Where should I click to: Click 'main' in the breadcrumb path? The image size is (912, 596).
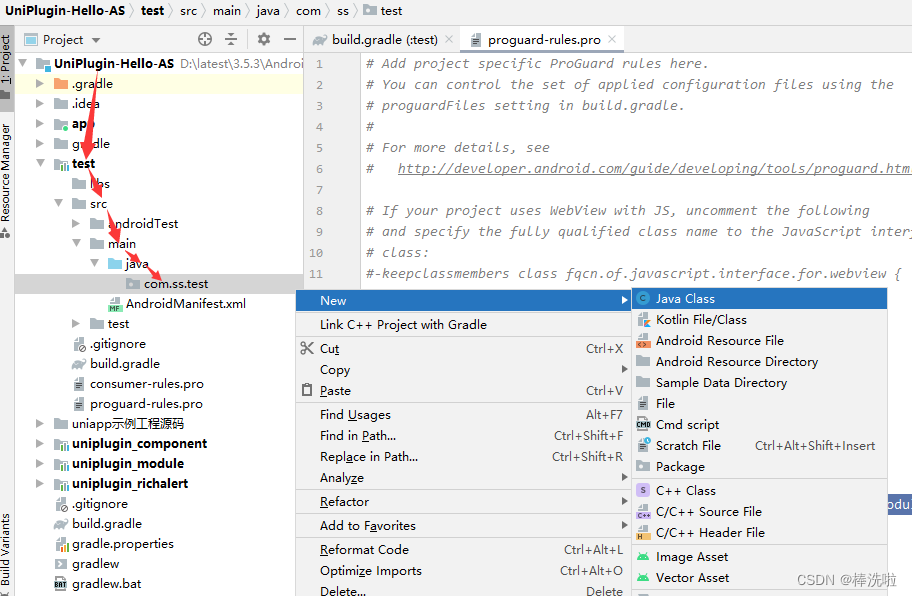tap(226, 11)
